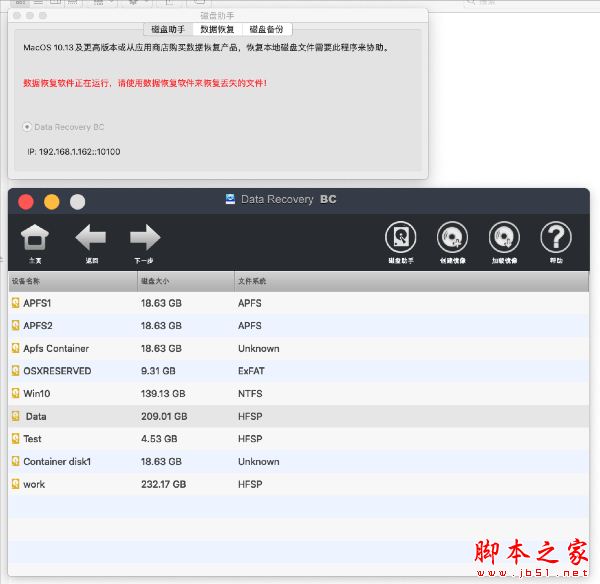This screenshot has height=584, width=600.
Task: Click the 209.01 GB size value
Action: 164,416
